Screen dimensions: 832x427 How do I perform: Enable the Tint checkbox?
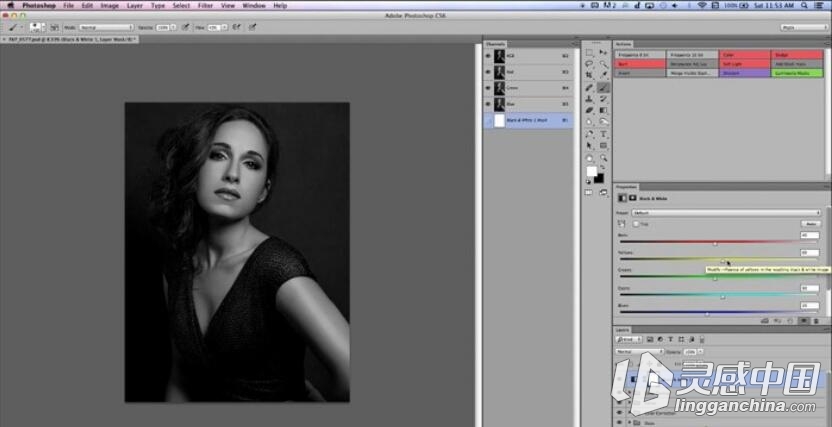pos(636,224)
